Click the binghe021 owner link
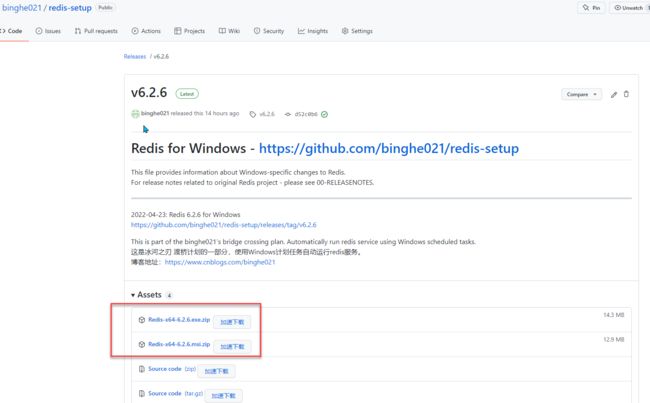650x403 pixels. point(22,8)
